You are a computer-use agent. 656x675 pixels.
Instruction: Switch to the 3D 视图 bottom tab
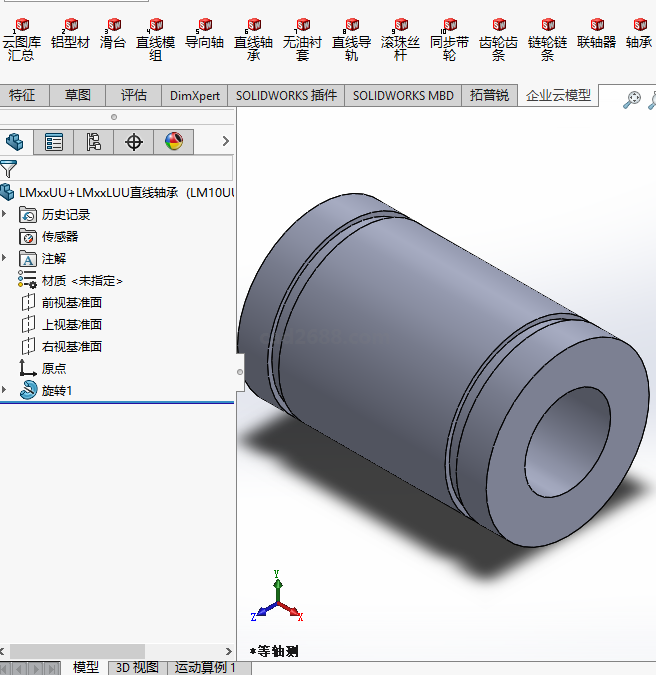[x=137, y=667]
